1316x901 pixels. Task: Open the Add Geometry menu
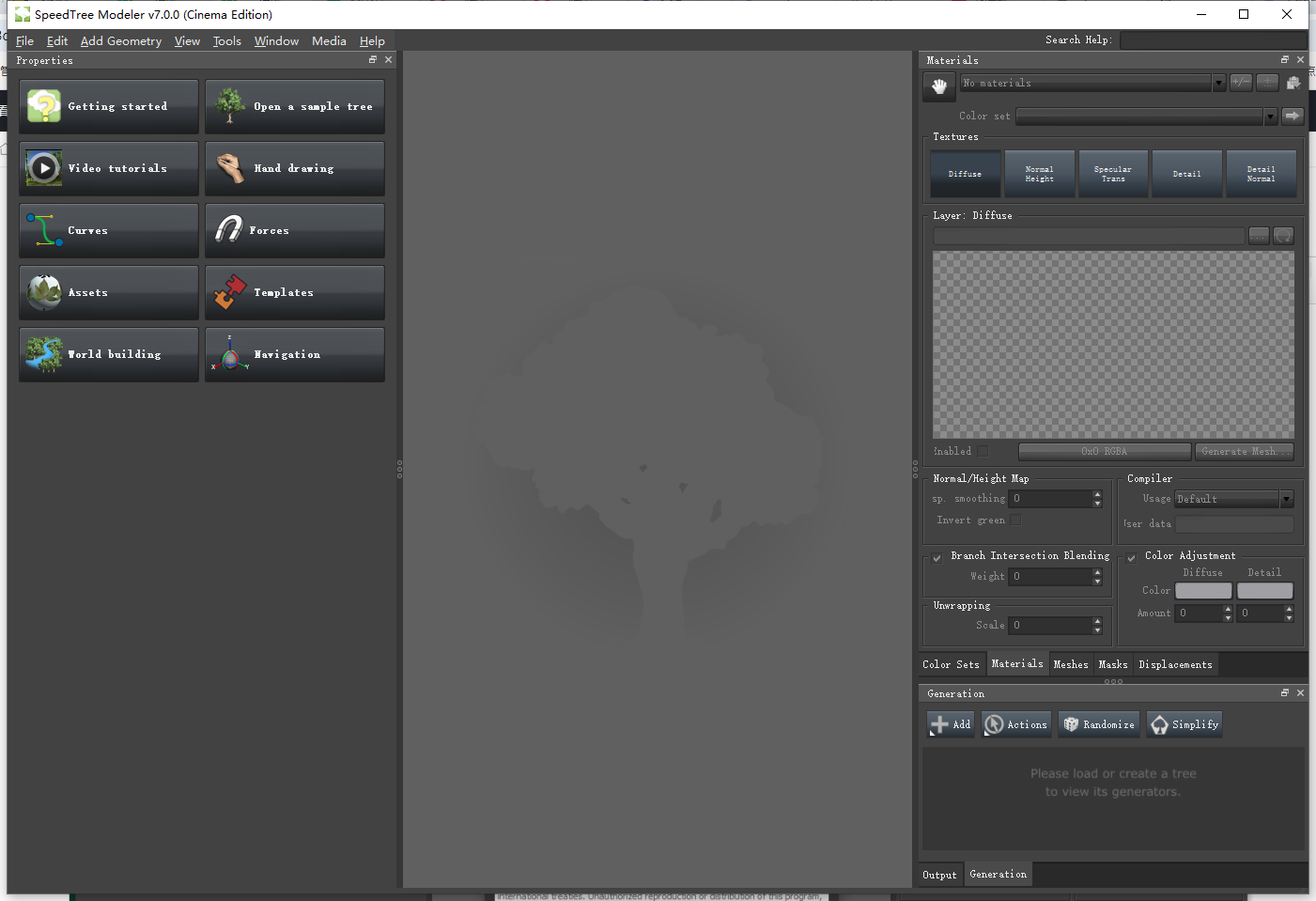[x=121, y=41]
